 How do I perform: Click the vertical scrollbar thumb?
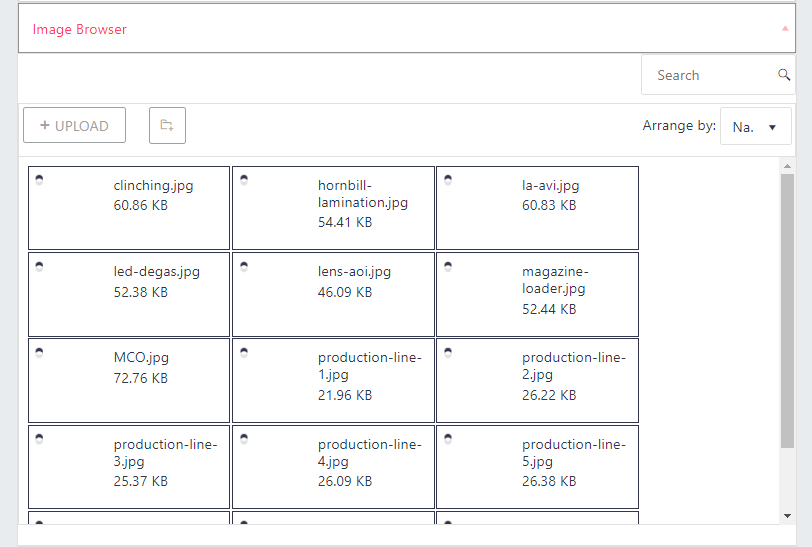coord(787,310)
